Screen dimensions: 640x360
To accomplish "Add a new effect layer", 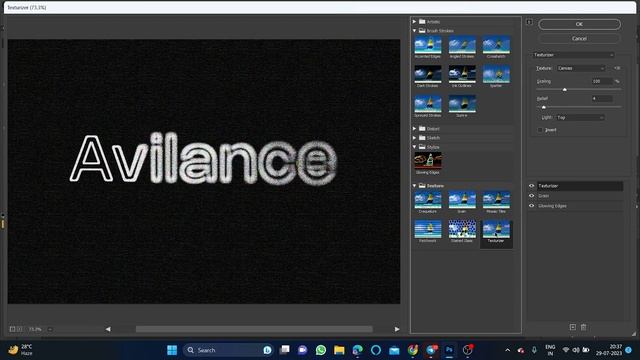I will pyautogui.click(x=573, y=327).
